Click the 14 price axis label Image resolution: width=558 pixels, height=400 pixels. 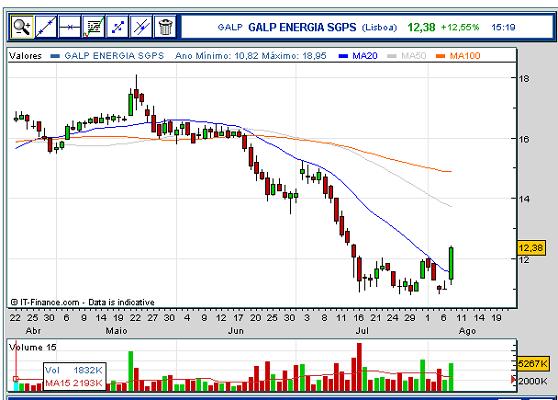pos(524,199)
